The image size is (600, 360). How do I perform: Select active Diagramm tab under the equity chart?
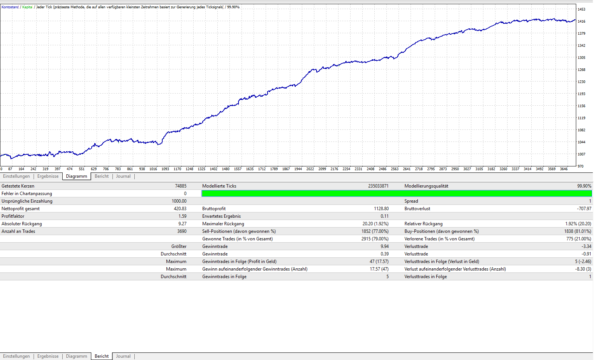77,176
